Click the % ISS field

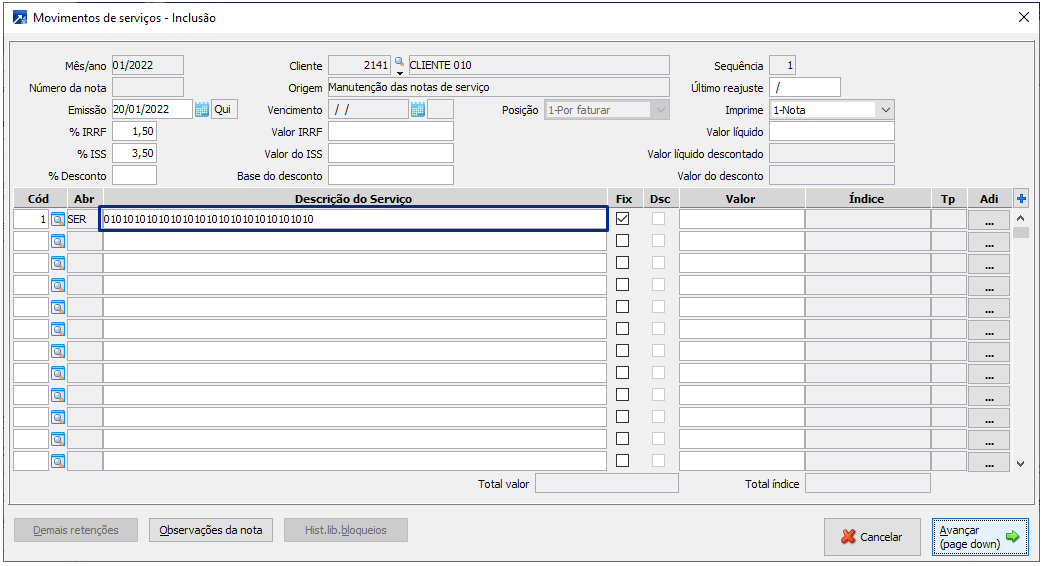(x=134, y=153)
